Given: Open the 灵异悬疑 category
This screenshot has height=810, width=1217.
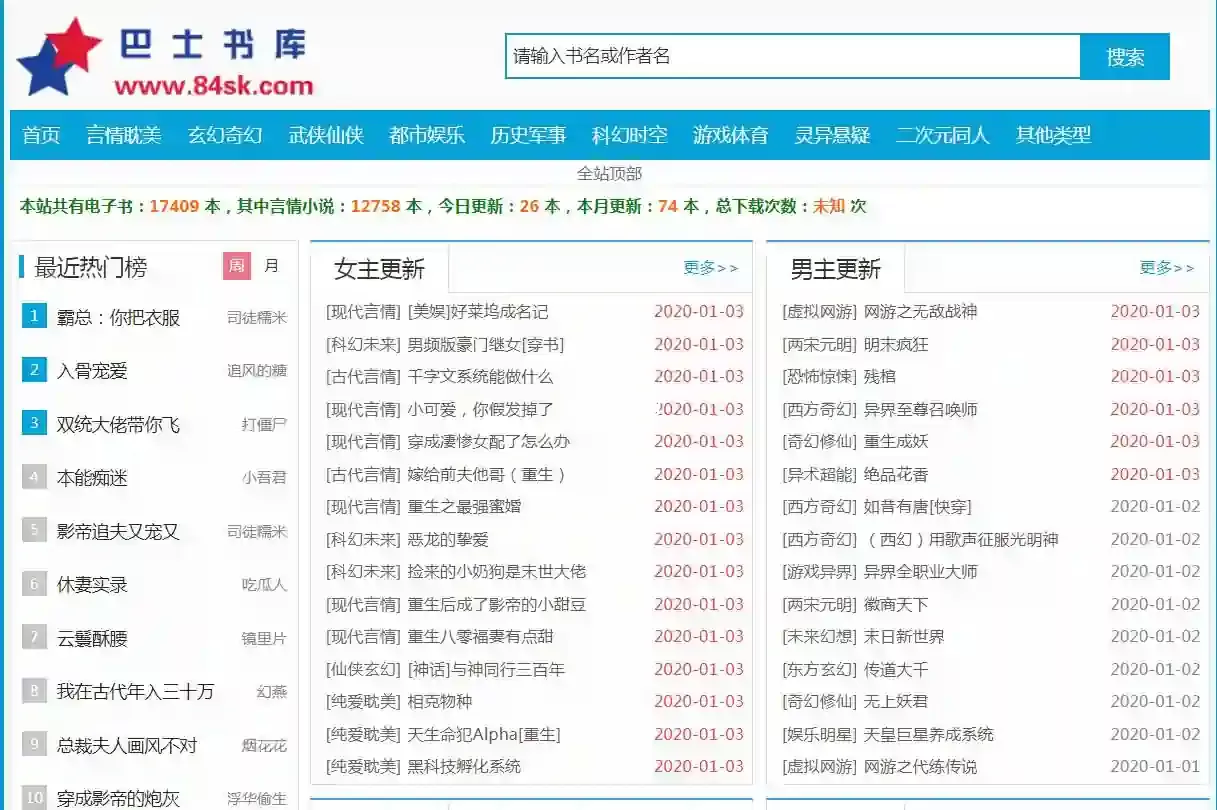Looking at the screenshot, I should coord(832,135).
